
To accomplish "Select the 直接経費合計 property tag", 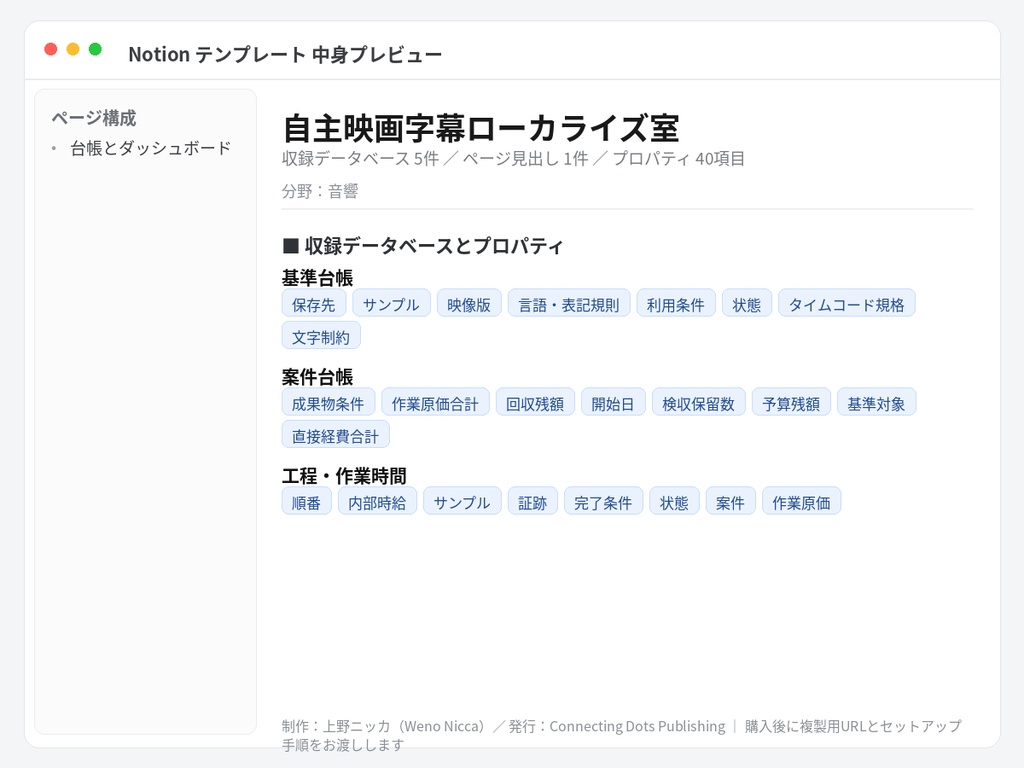I will click(336, 434).
